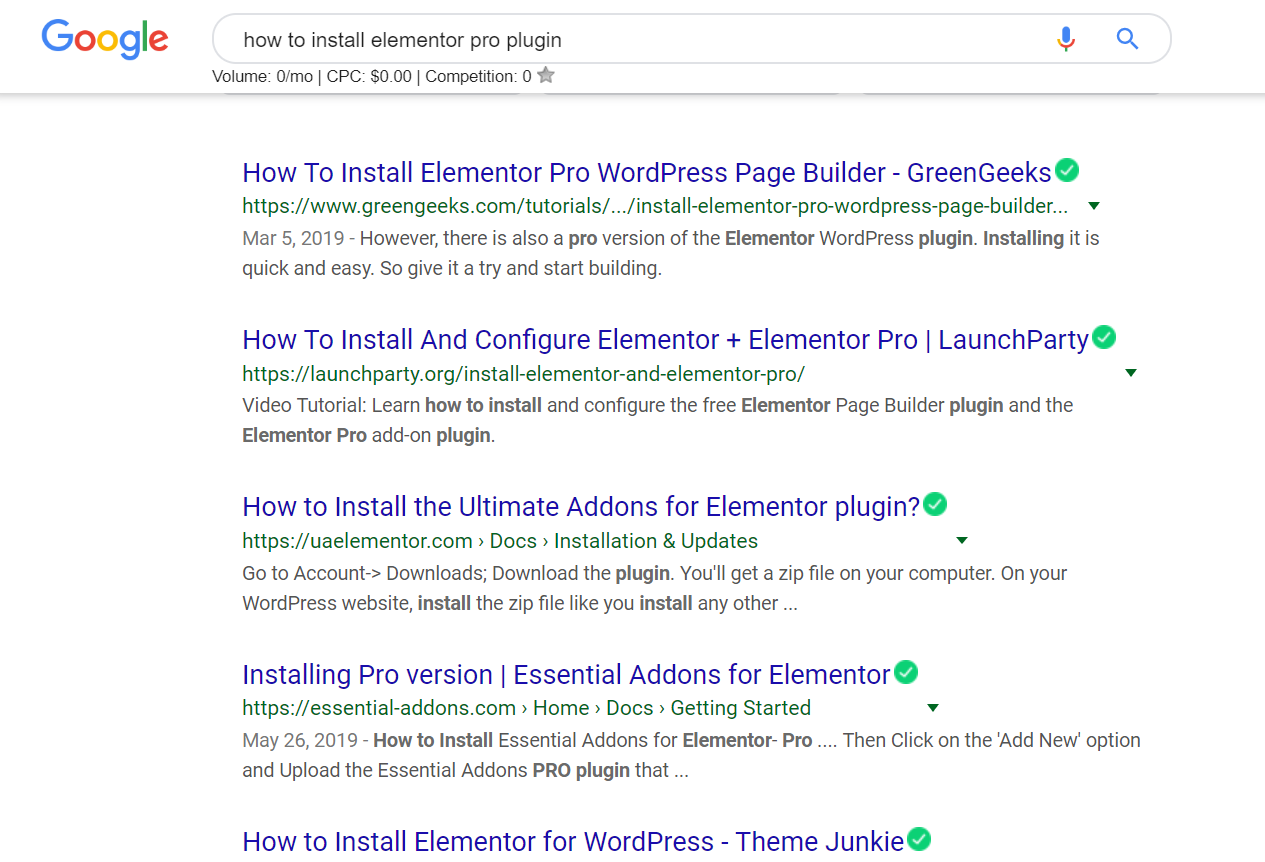
Task: Click the 'May 26, 2019' snippet date
Action: click(300, 741)
